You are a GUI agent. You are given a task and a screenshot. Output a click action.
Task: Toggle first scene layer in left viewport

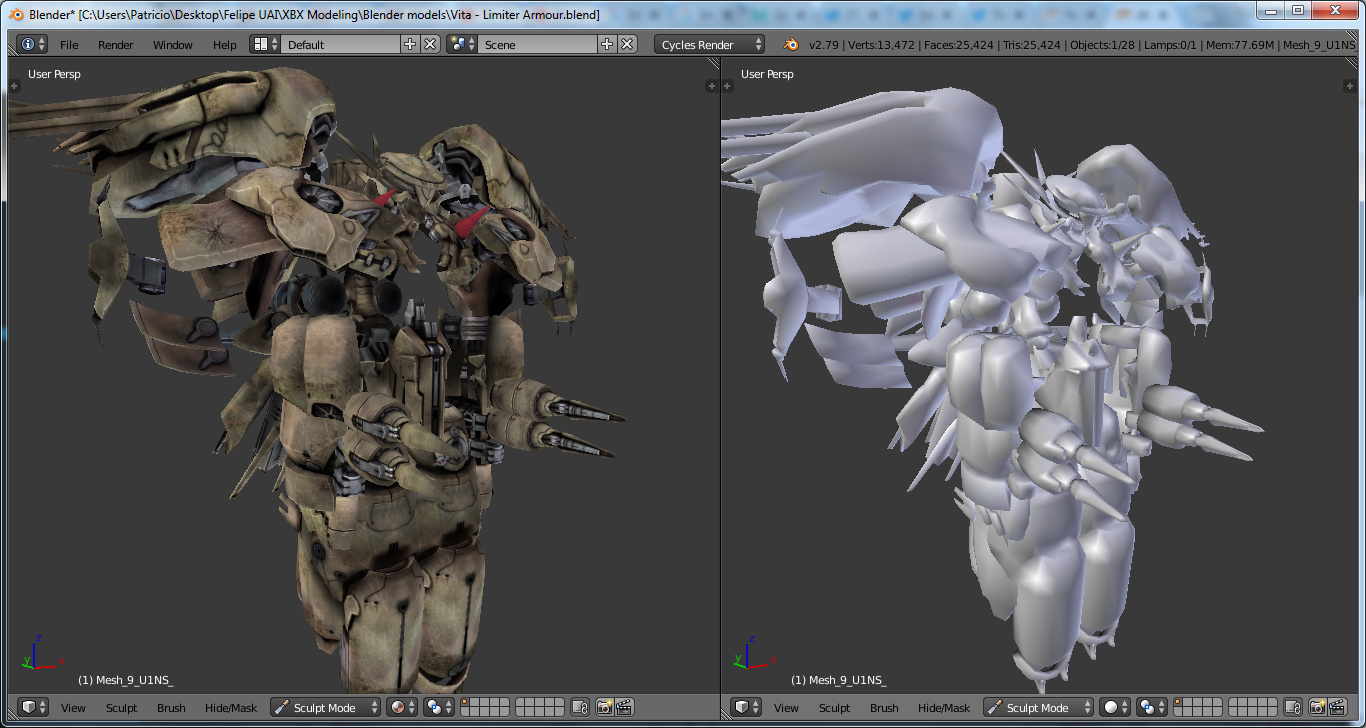click(466, 703)
